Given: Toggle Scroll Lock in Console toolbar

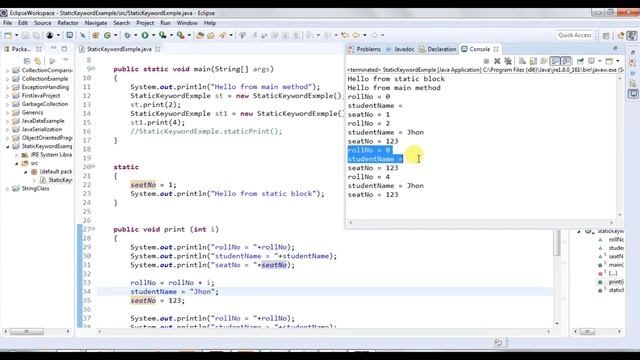Looking at the screenshot, I should coord(533,61).
